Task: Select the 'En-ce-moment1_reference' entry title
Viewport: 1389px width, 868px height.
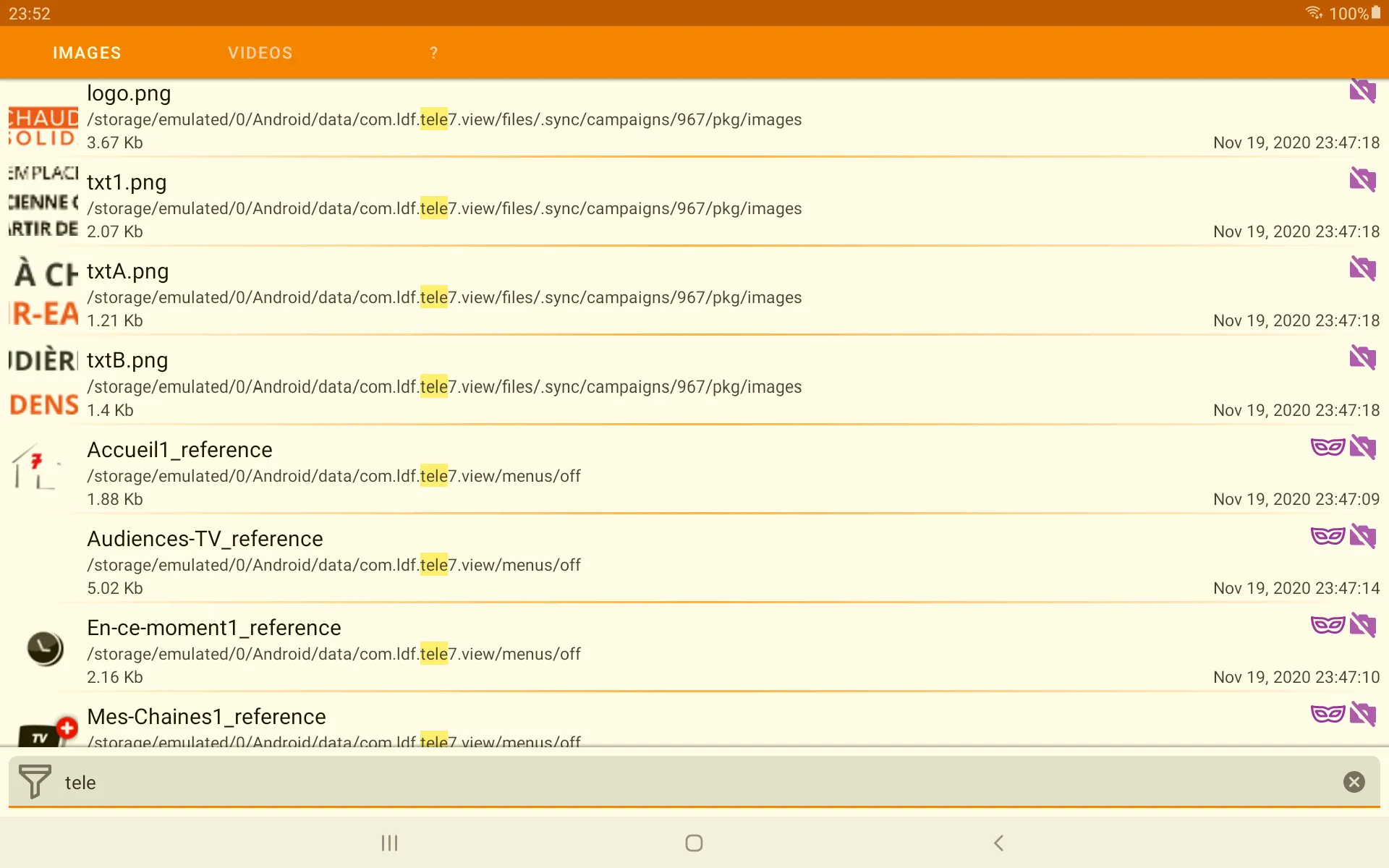Action: coord(214,628)
